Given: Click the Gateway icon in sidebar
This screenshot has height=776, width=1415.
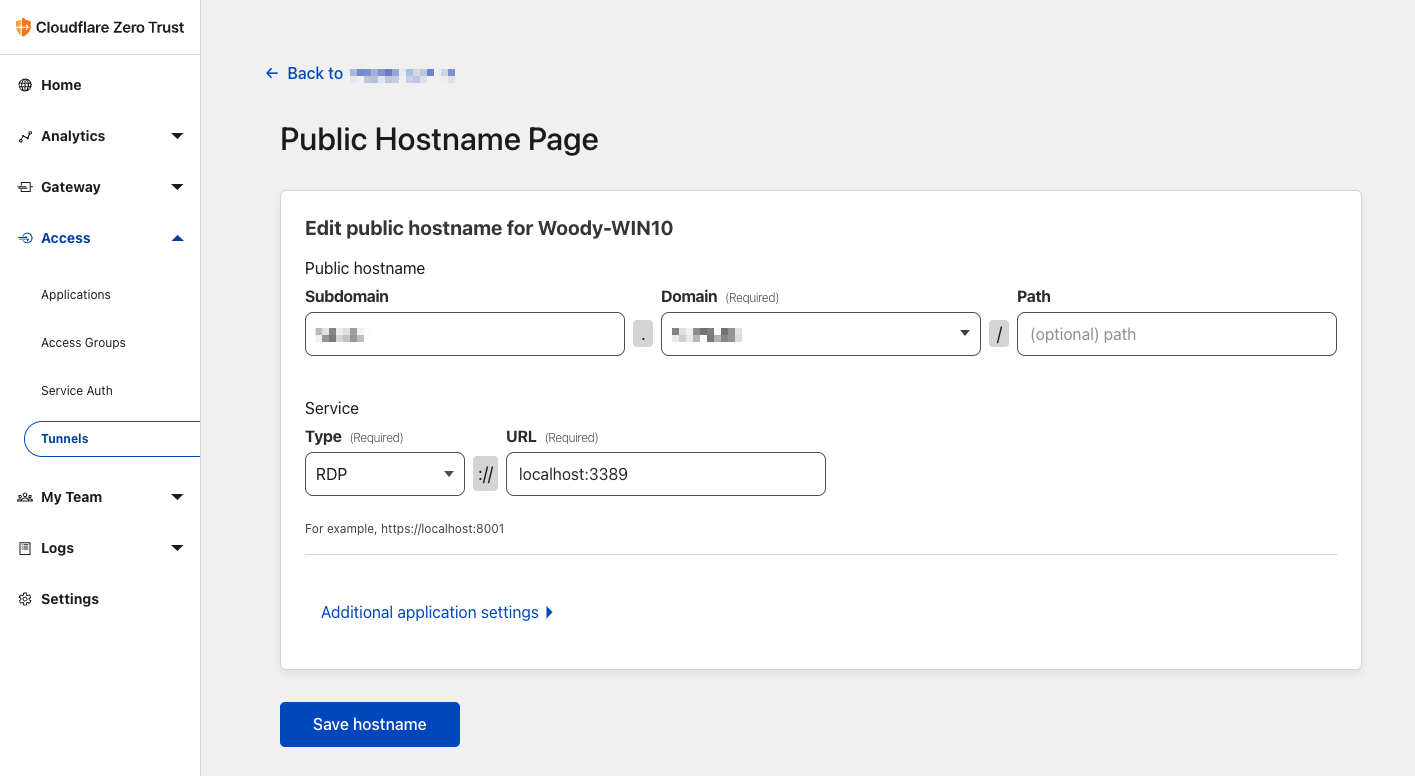Looking at the screenshot, I should point(26,187).
